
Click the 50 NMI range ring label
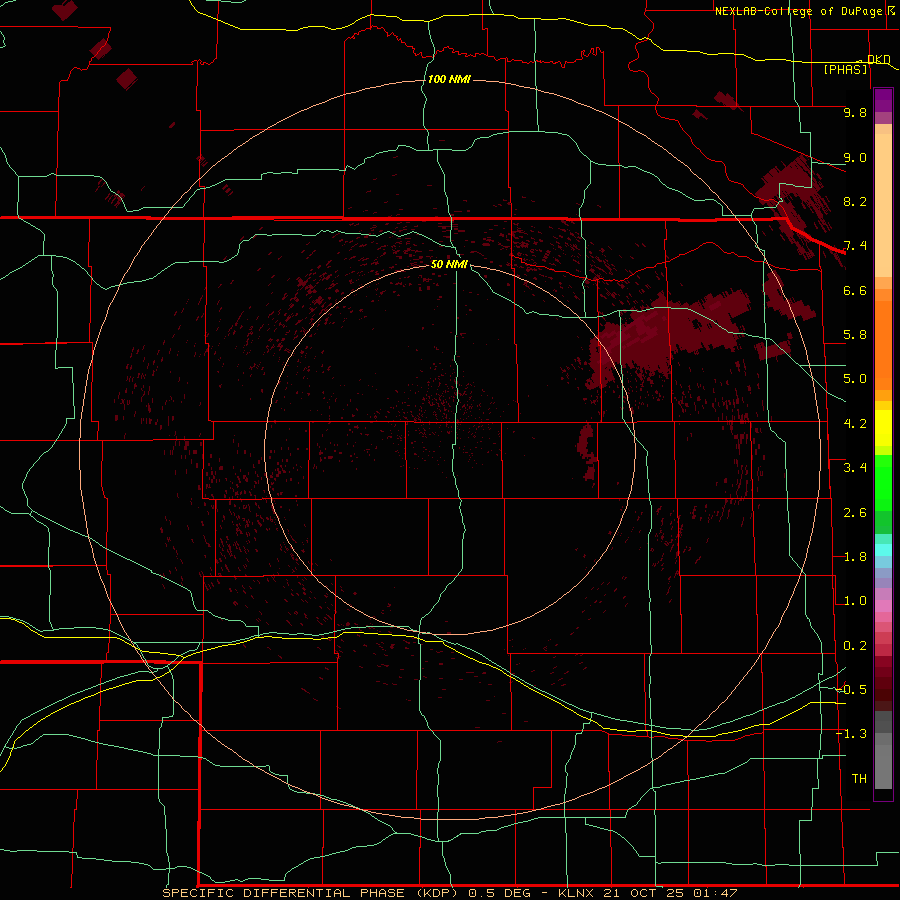click(x=449, y=264)
